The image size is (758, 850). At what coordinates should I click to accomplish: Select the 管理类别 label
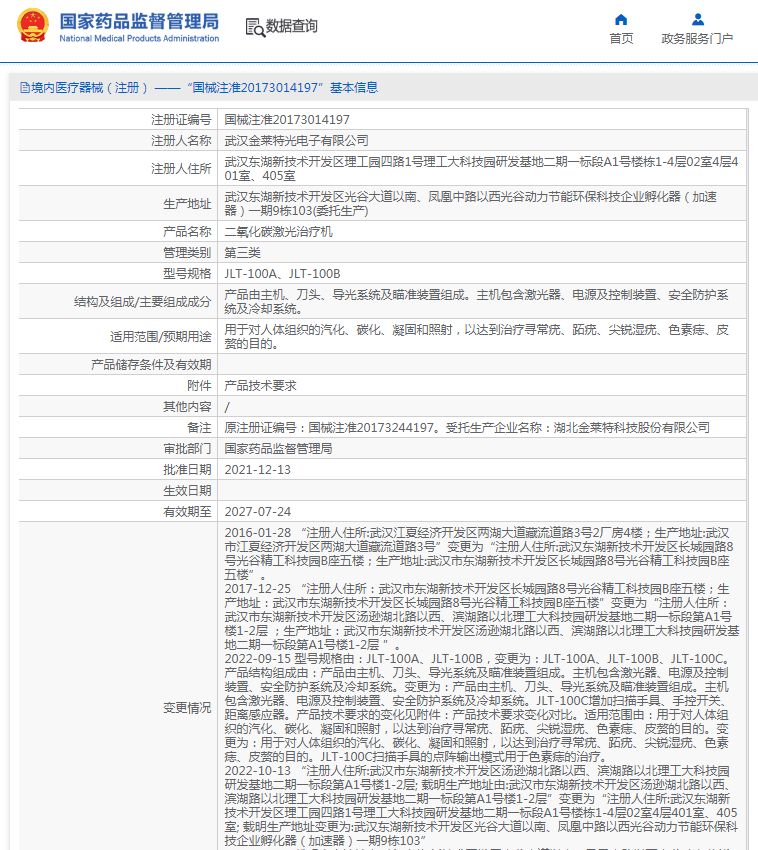187,253
